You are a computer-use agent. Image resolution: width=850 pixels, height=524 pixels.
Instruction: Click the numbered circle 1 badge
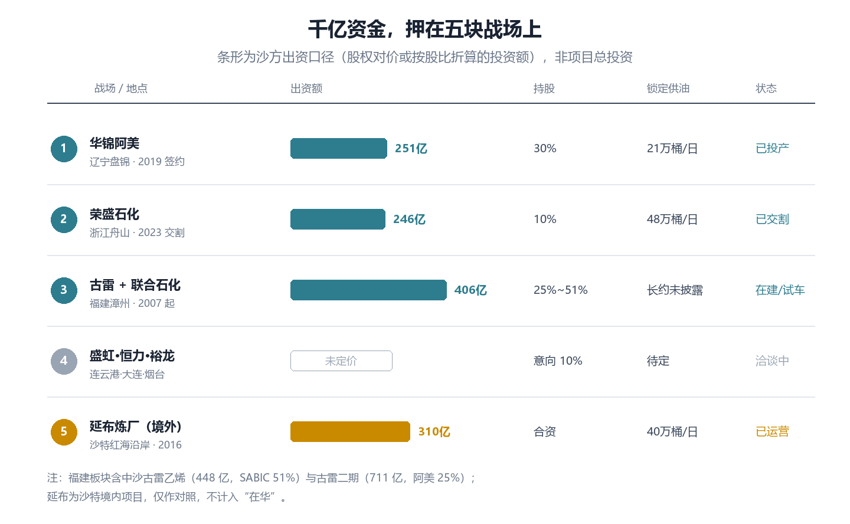pos(64,149)
